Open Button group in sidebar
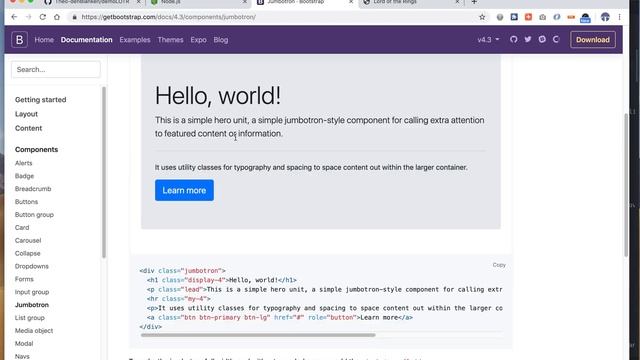Viewport: 640px width, 360px height. [34, 214]
